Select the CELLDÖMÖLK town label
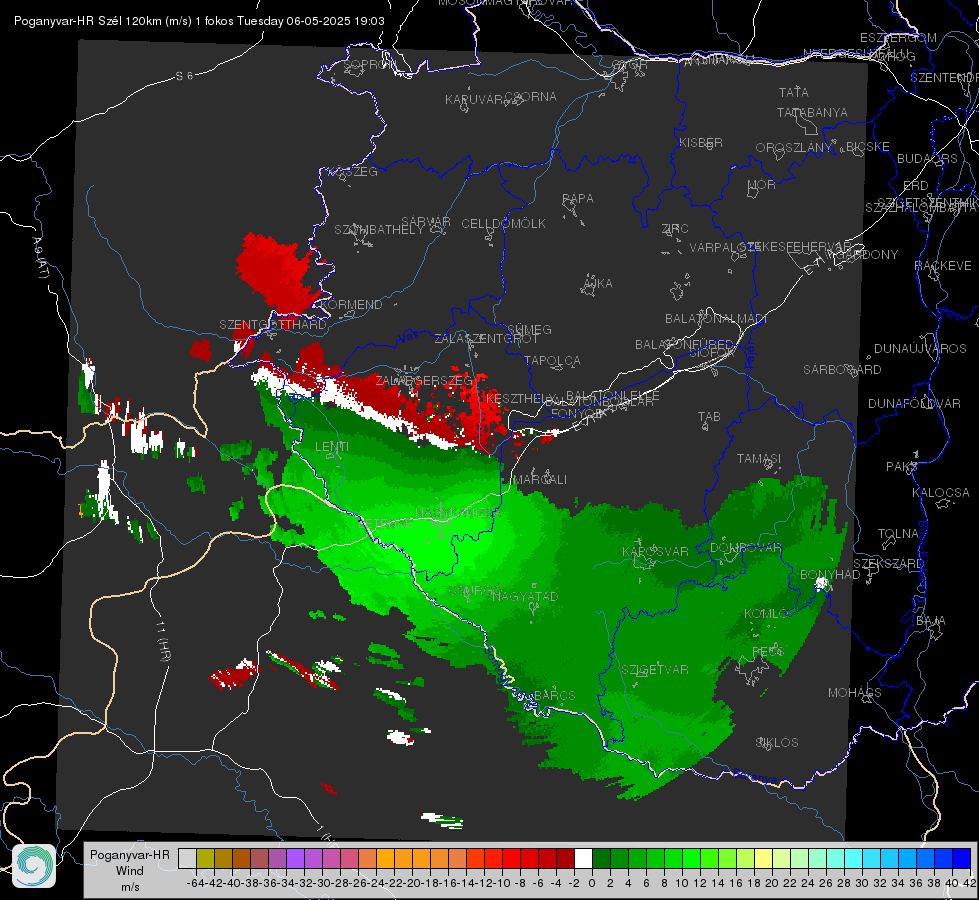Screen dimensions: 979x900 (x=503, y=224)
